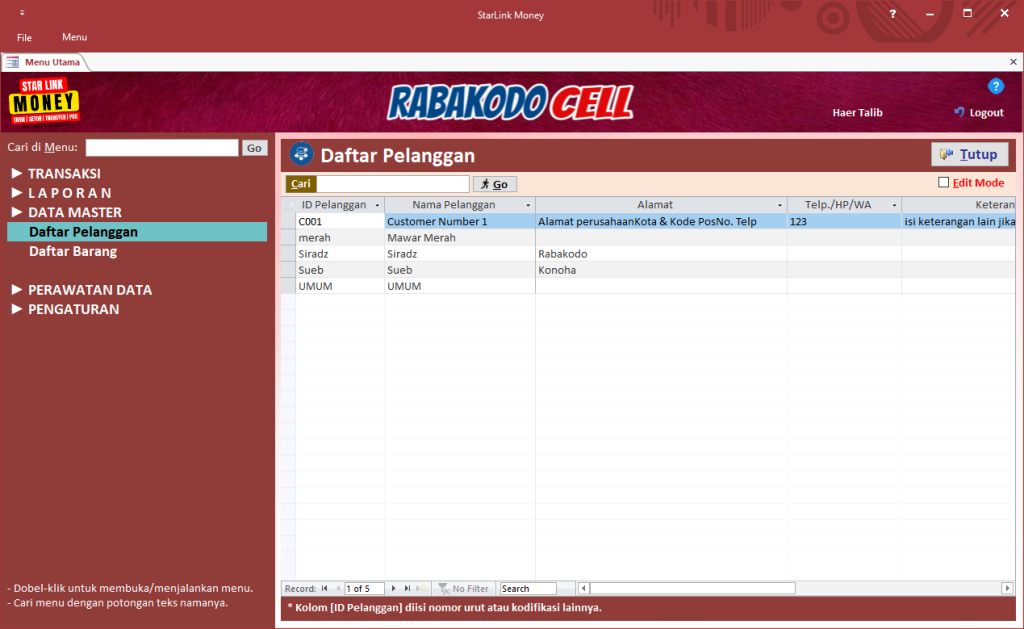The width and height of the screenshot is (1024, 629).
Task: Go to next record in navigator
Action: (393, 589)
